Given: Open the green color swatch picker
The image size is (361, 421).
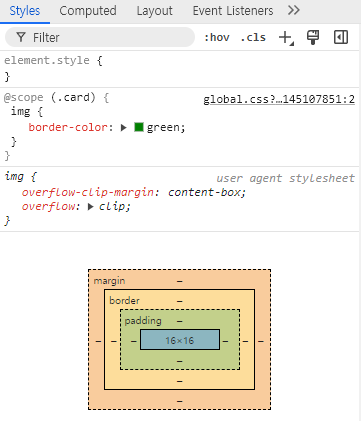Looking at the screenshot, I should pyautogui.click(x=139, y=127).
